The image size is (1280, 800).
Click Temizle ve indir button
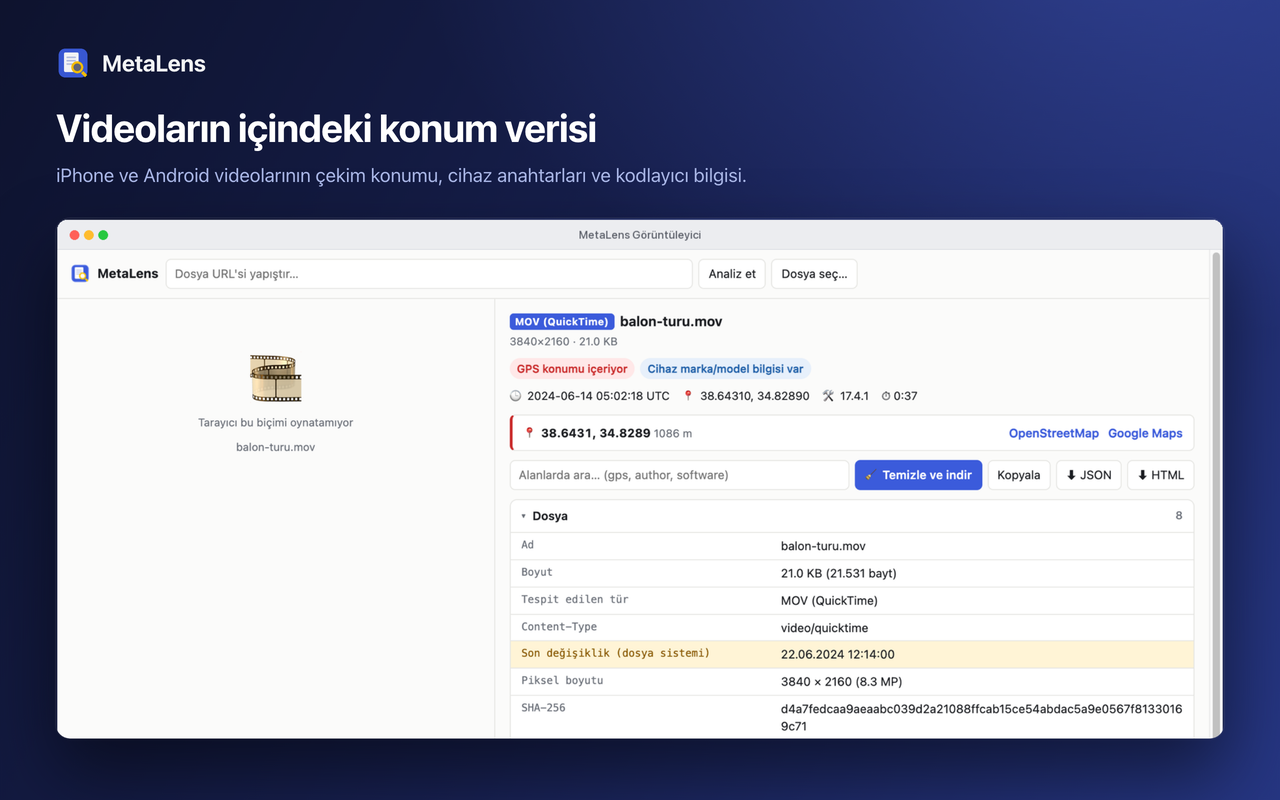pyautogui.click(x=918, y=475)
